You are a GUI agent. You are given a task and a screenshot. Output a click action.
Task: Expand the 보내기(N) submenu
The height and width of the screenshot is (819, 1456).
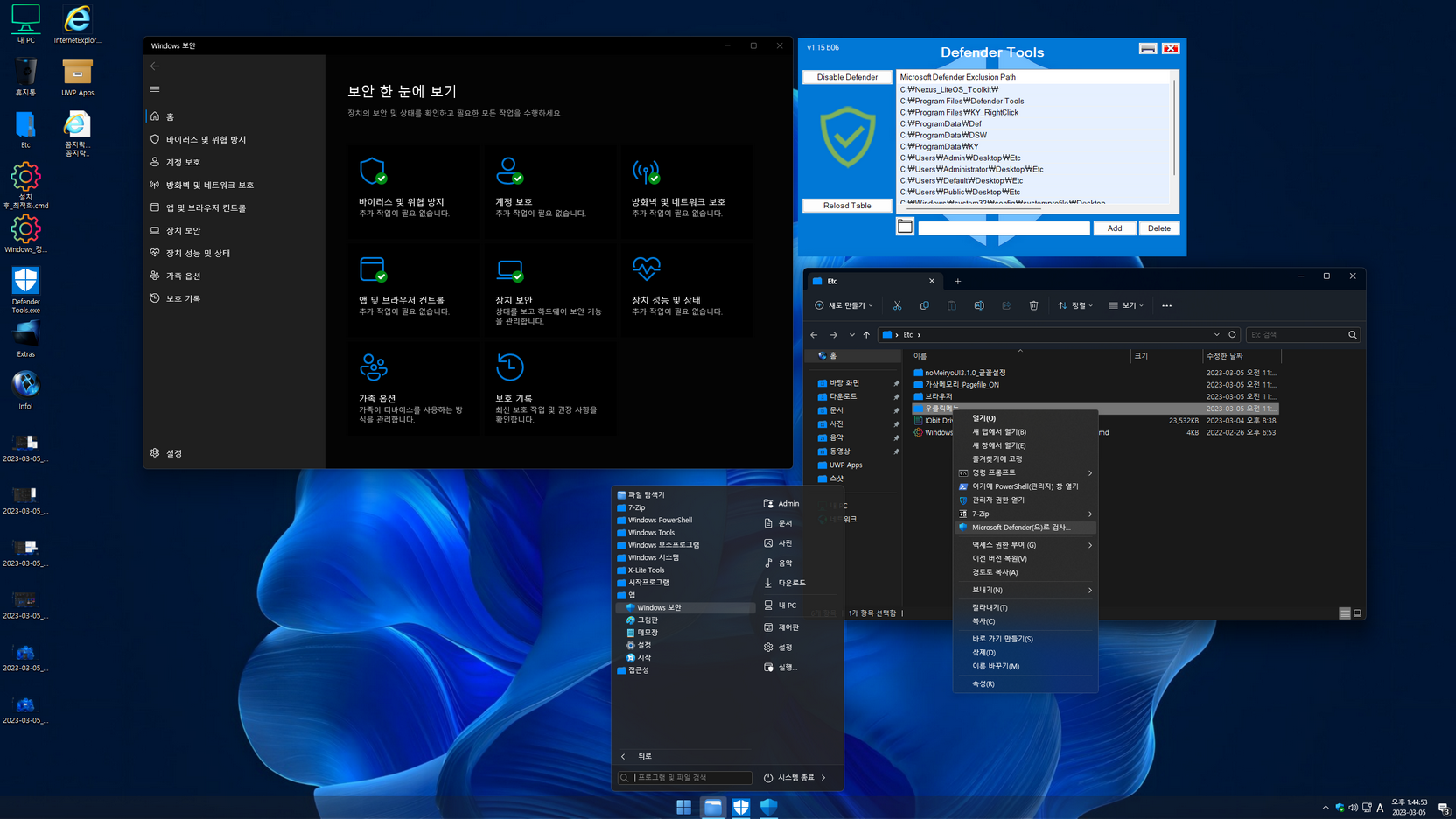1025,591
